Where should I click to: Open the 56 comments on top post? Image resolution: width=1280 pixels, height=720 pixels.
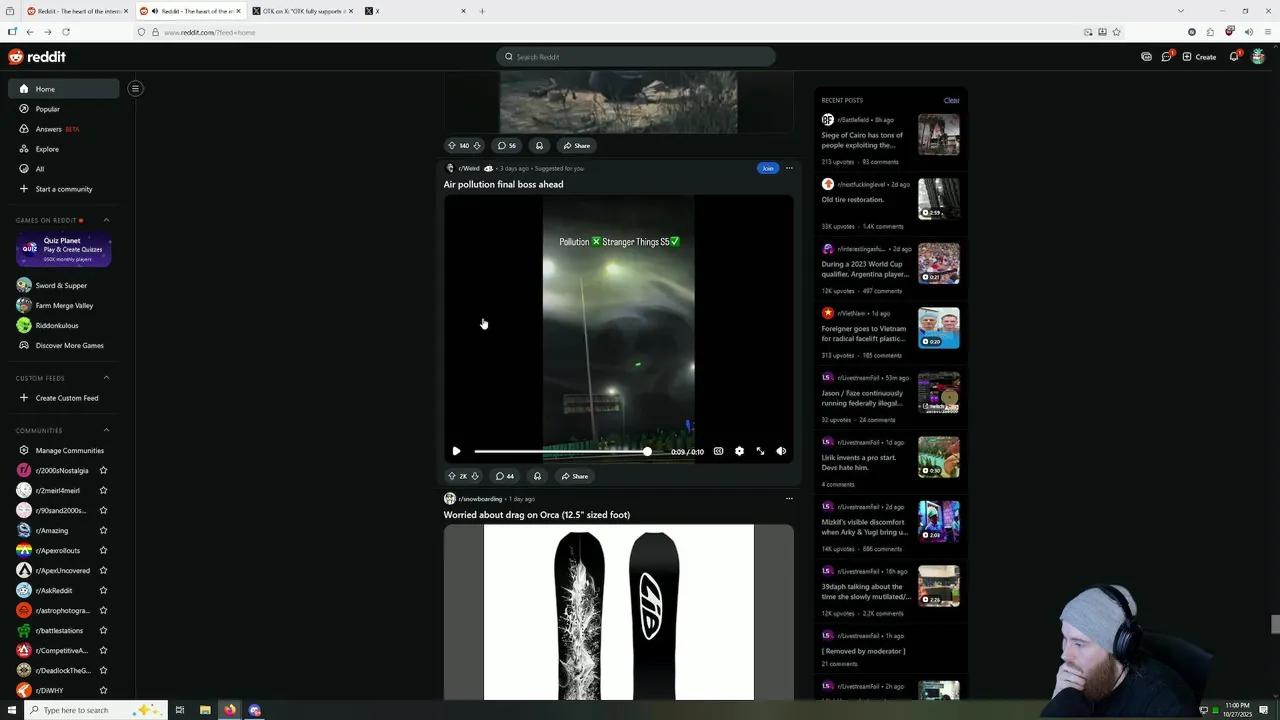tap(507, 145)
